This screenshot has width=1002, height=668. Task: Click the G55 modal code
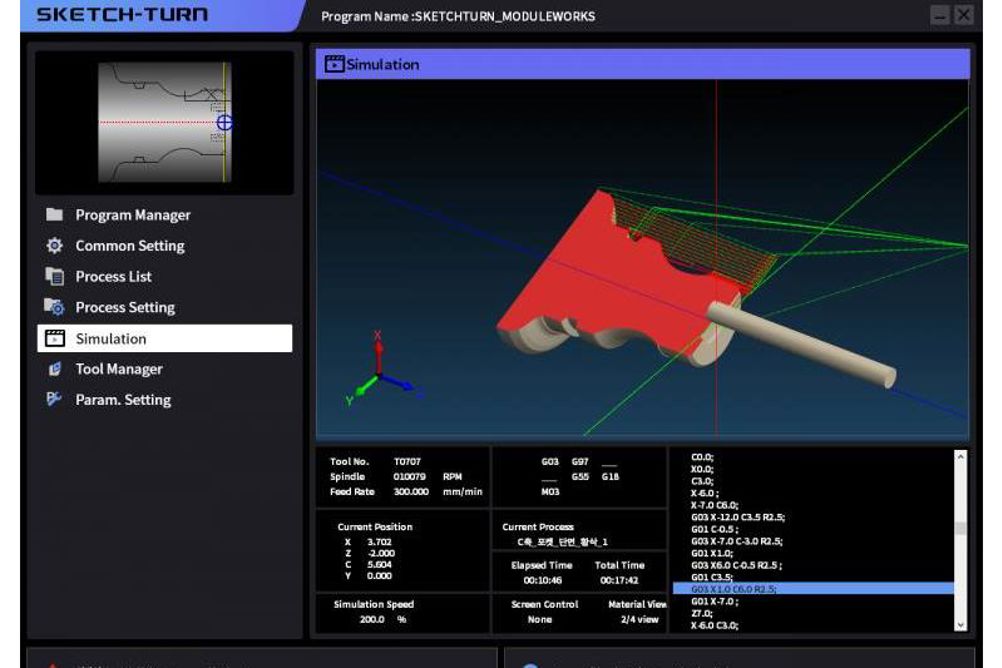click(x=580, y=477)
